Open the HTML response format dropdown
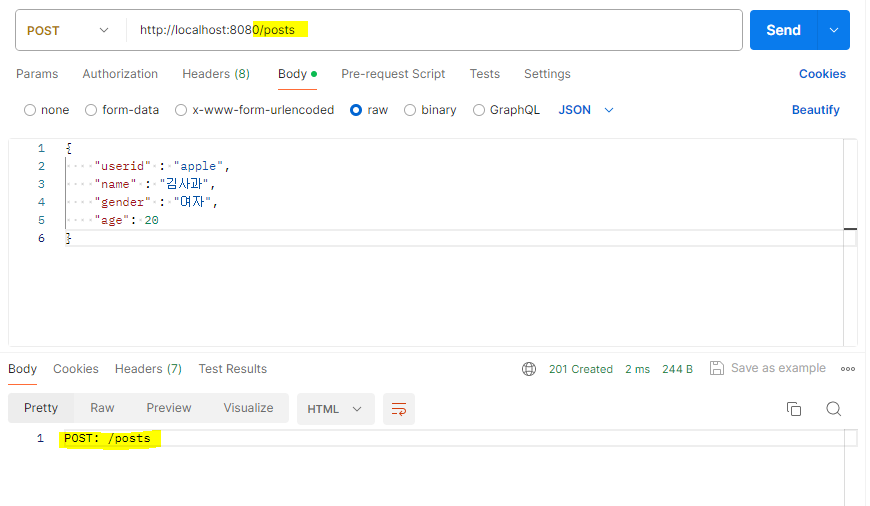This screenshot has width=870, height=506. 335,409
